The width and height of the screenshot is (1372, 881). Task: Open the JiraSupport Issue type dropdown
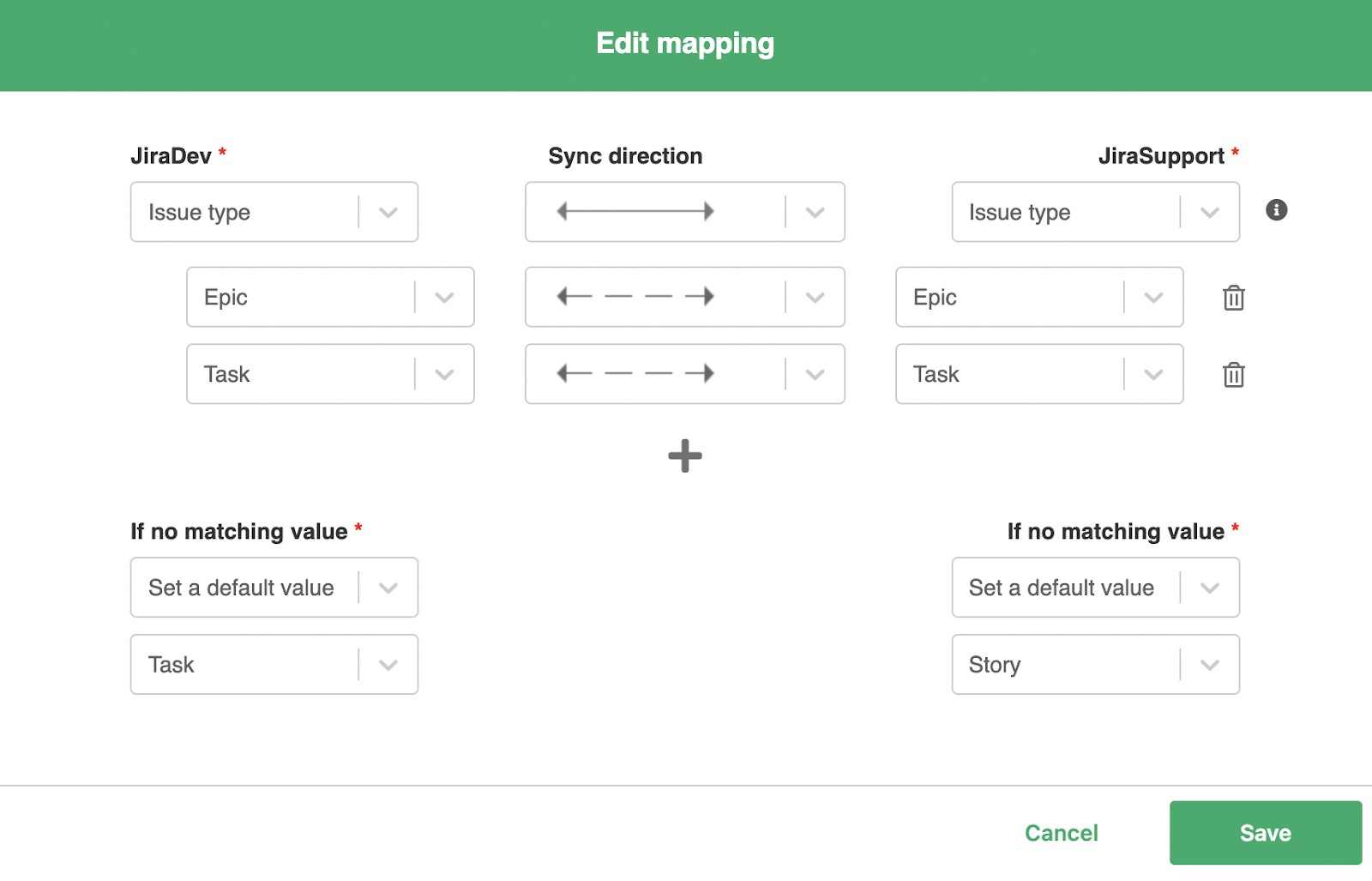(1096, 212)
